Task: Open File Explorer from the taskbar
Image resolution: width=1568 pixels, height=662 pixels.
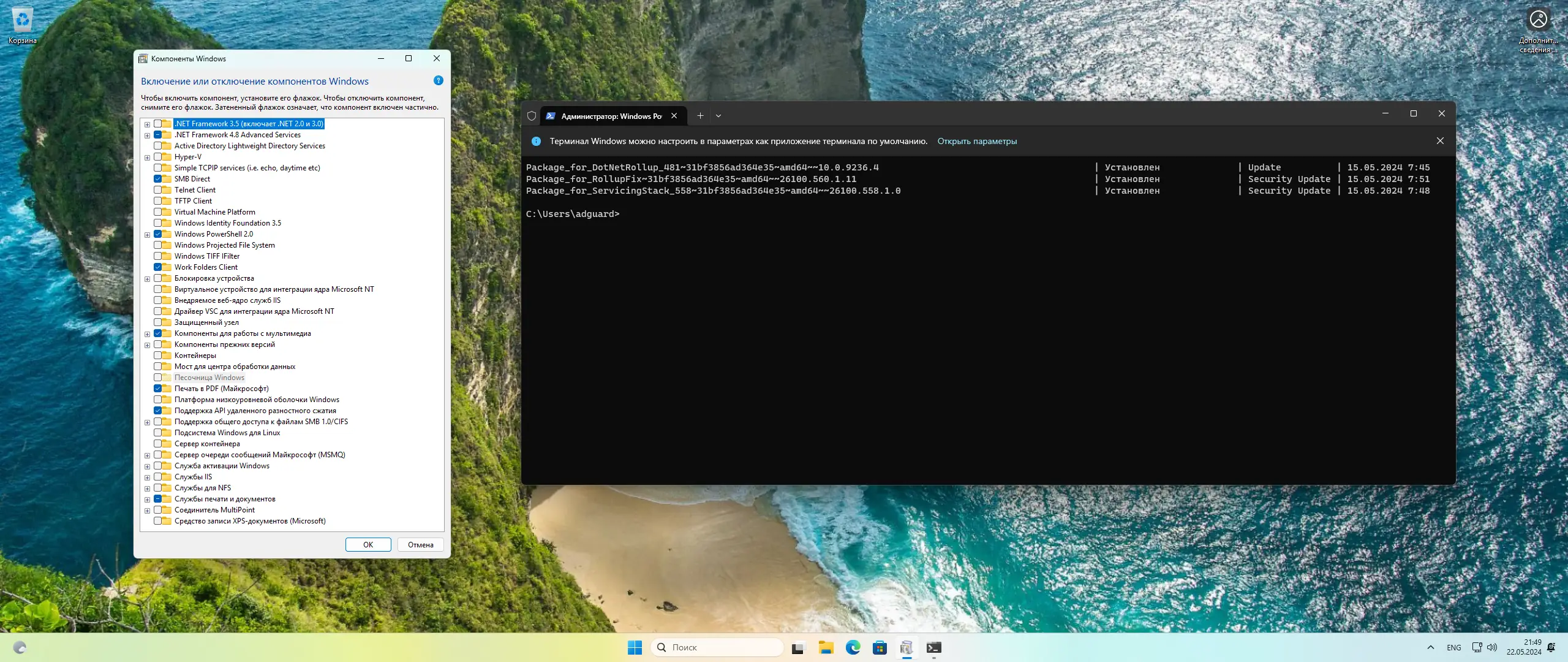Action: pyautogui.click(x=826, y=647)
